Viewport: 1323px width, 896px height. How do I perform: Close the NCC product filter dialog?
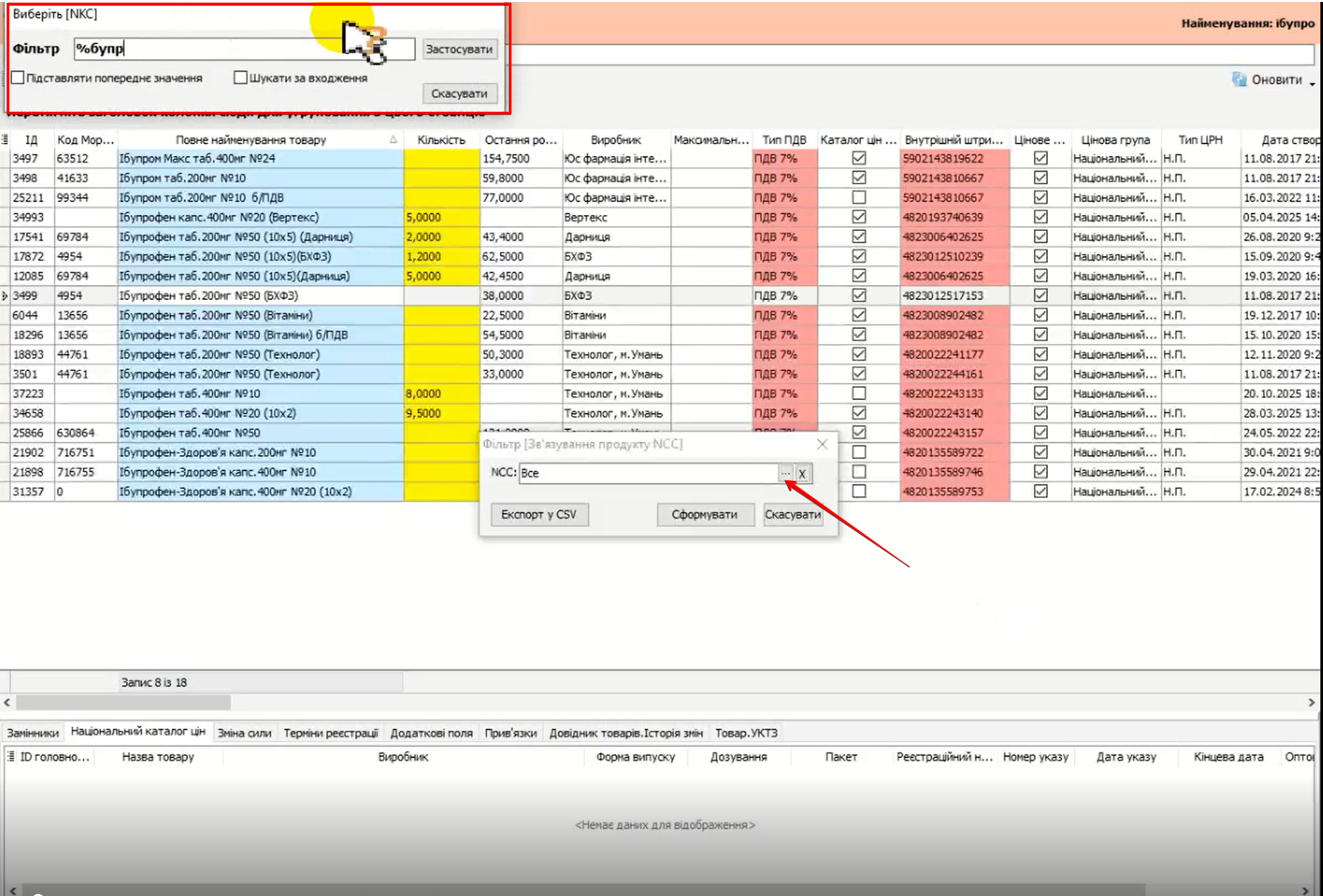pos(822,444)
